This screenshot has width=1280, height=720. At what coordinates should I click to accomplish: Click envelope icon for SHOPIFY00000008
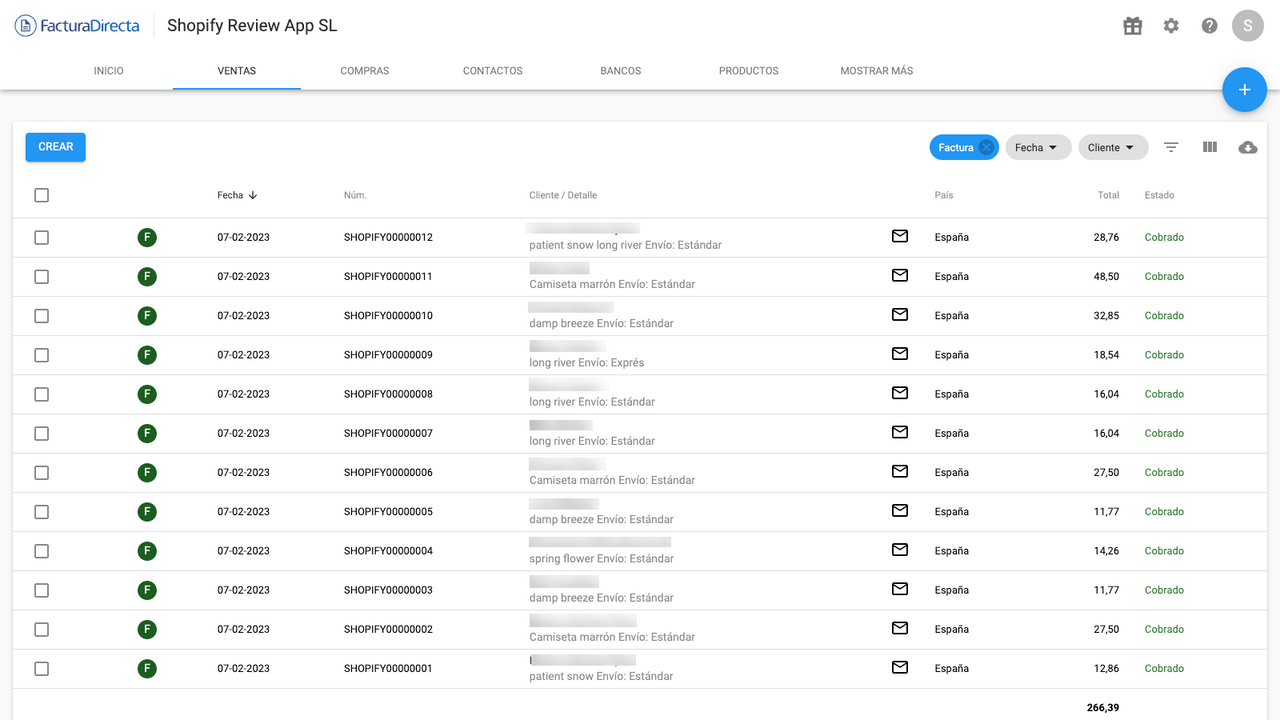point(900,393)
